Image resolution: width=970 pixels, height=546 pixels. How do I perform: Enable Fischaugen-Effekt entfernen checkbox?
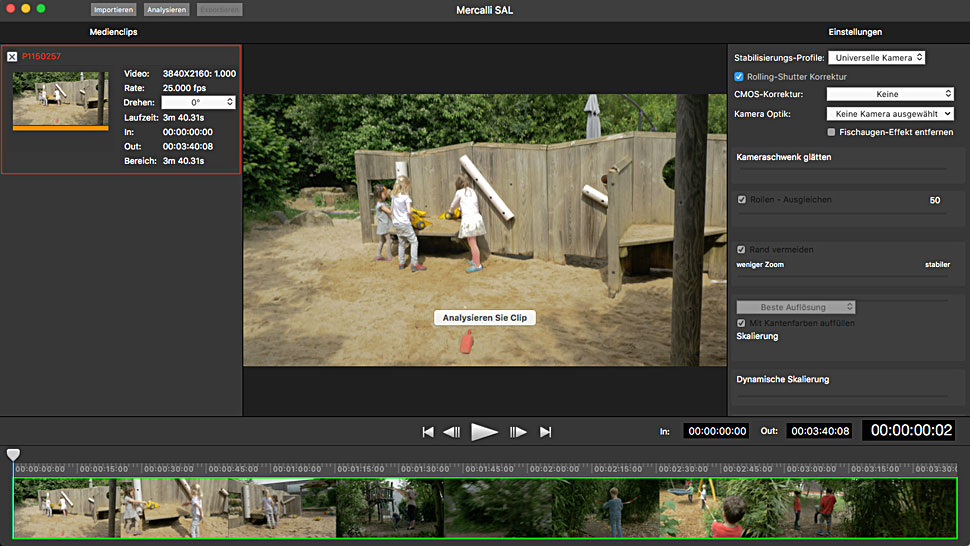832,132
